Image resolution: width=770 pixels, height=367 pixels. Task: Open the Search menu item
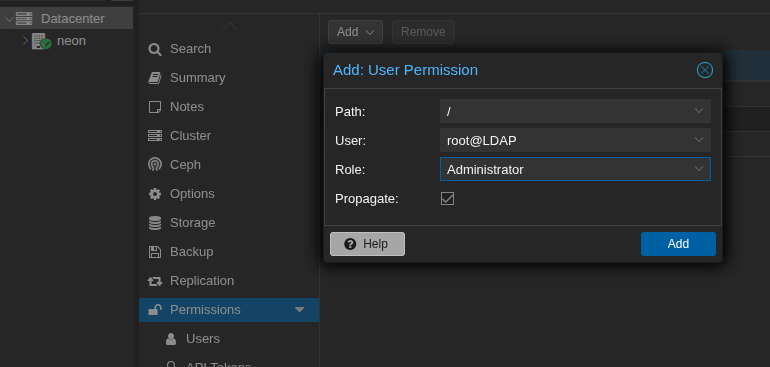(229, 49)
